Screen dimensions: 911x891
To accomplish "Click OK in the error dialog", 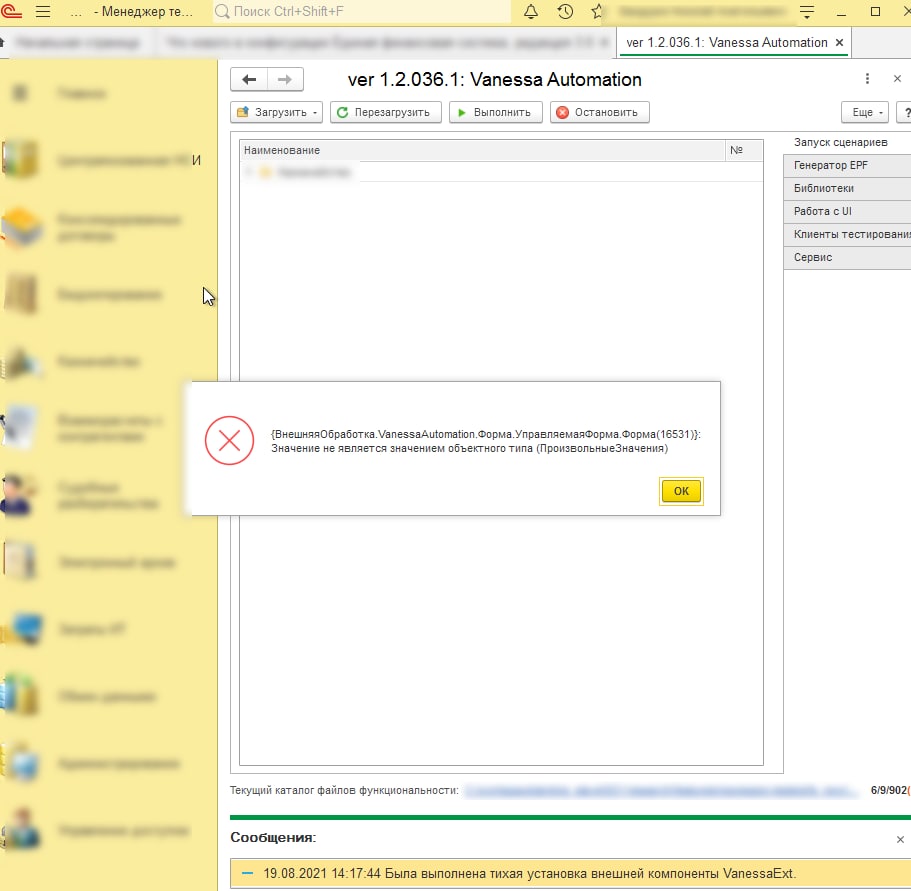I will (x=681, y=491).
